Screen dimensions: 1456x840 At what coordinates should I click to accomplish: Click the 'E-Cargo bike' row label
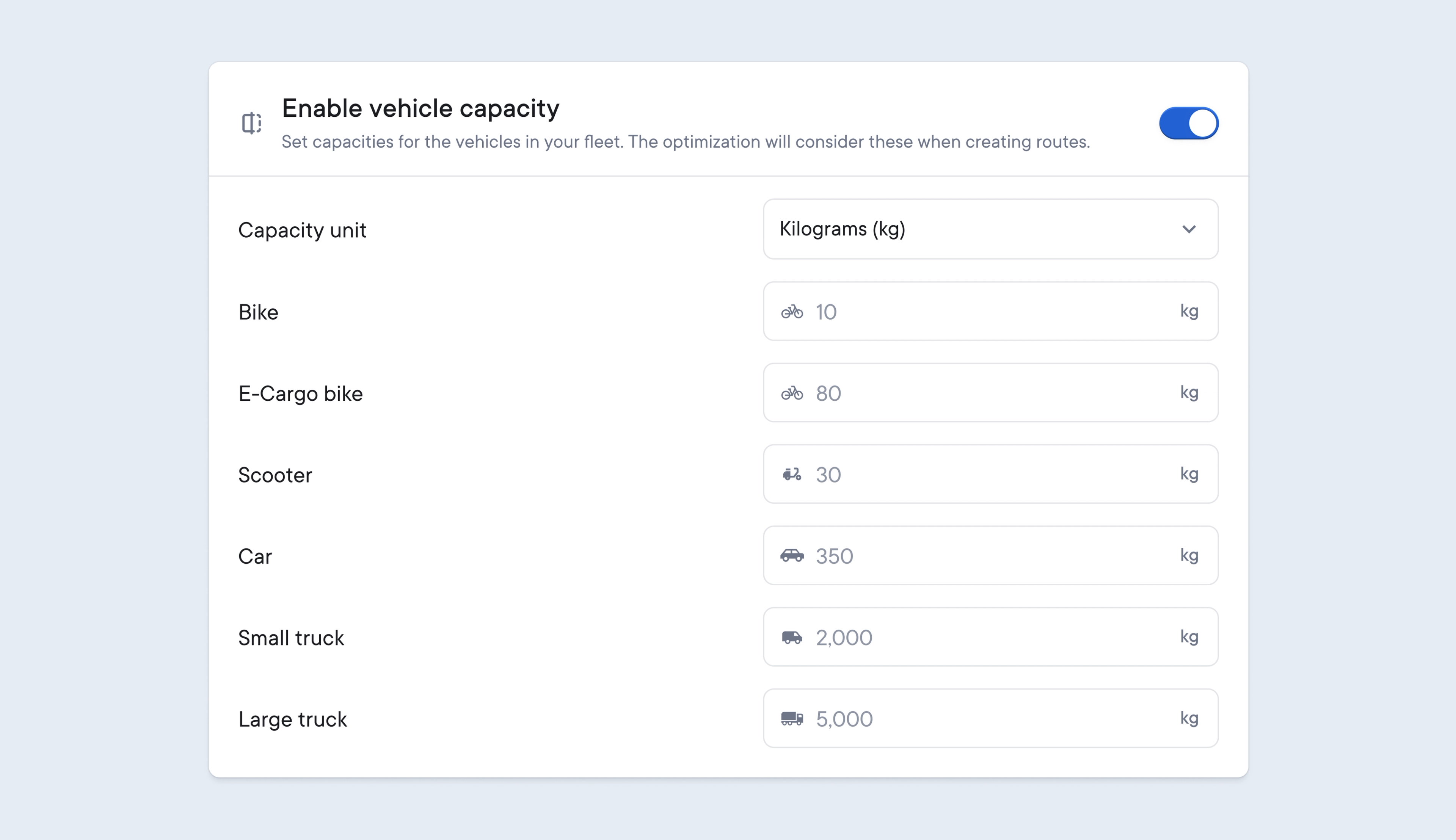pyautogui.click(x=301, y=394)
